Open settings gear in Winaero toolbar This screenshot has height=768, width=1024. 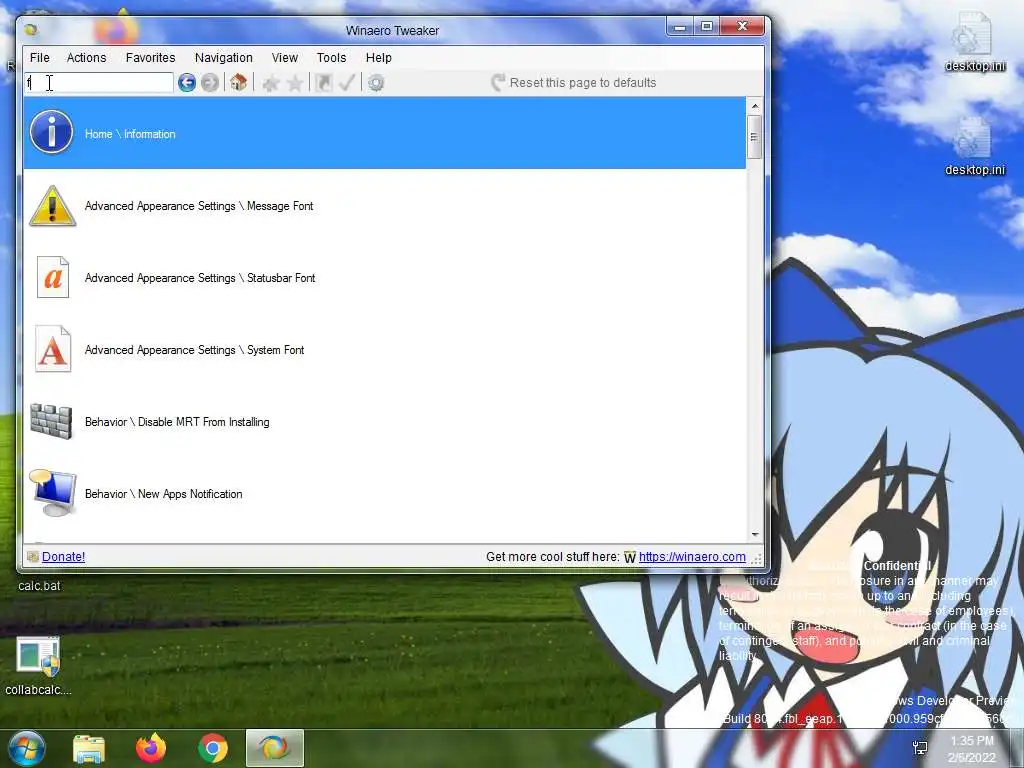click(x=376, y=83)
